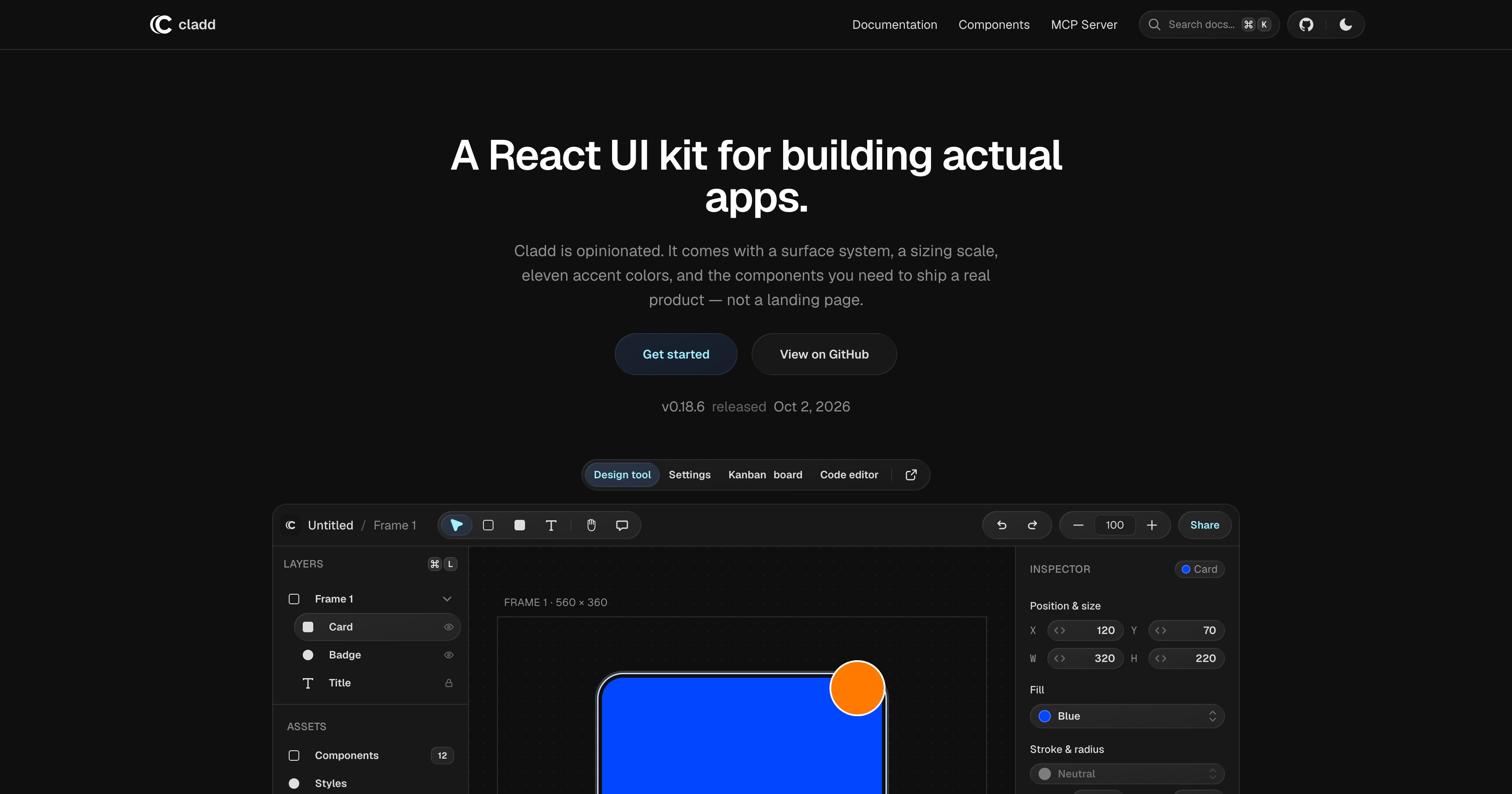Viewport: 1512px width, 794px height.
Task: Zoom out with the minus button
Action: (1078, 525)
